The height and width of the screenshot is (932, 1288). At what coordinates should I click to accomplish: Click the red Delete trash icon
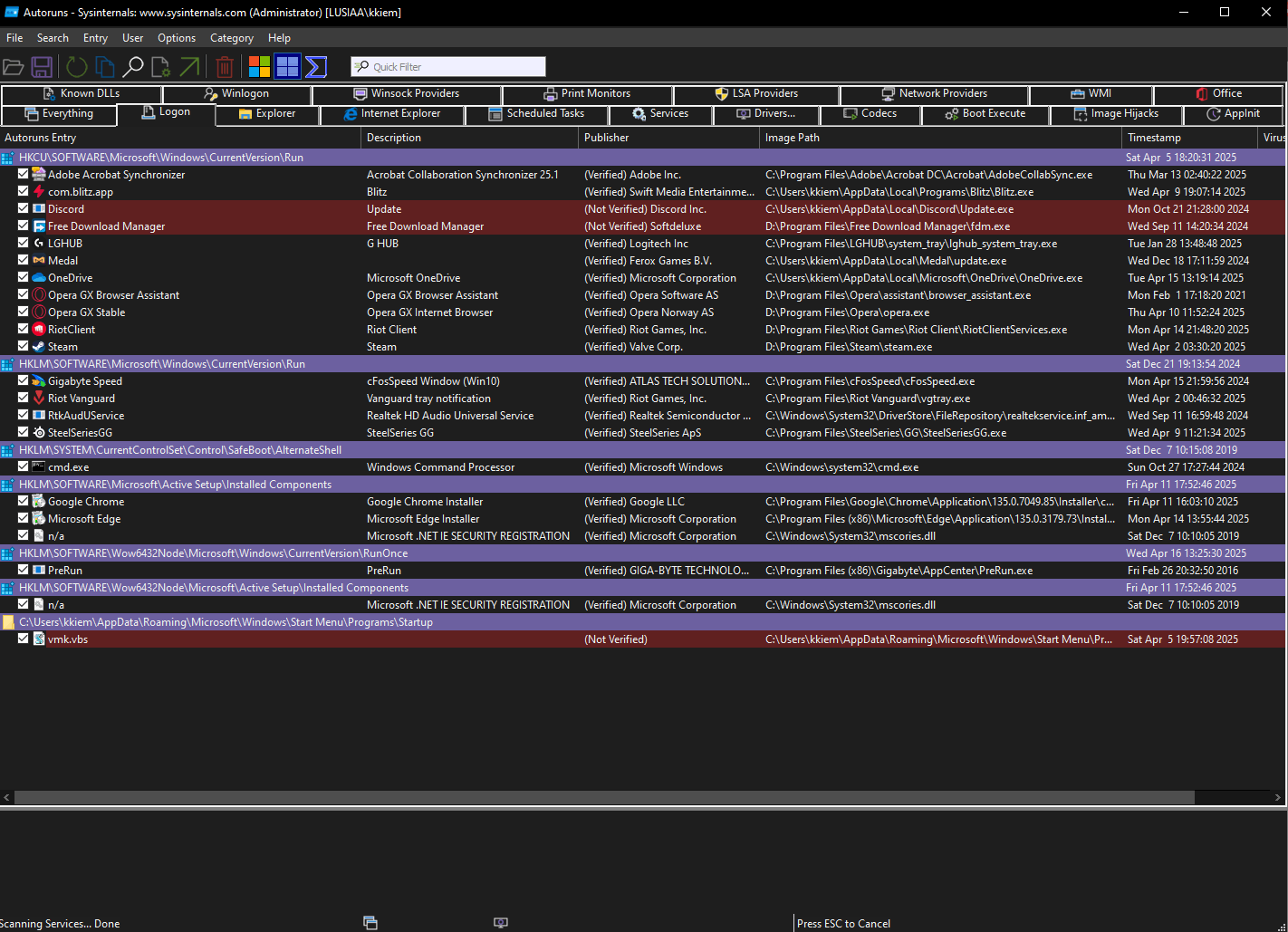coord(225,66)
